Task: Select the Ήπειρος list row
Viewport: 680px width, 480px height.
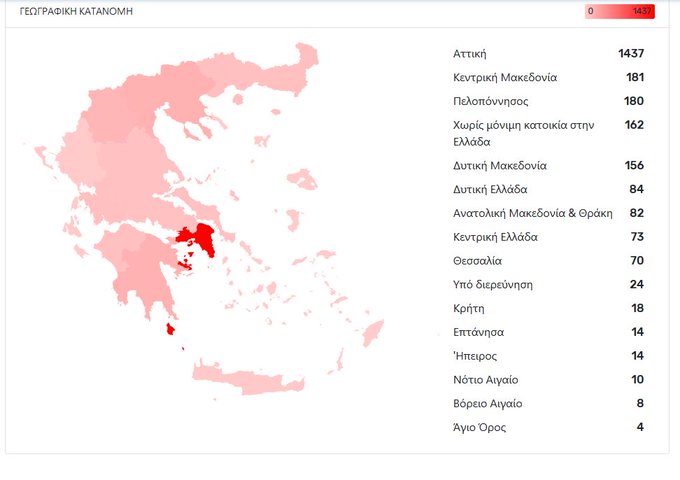Action: click(x=548, y=356)
